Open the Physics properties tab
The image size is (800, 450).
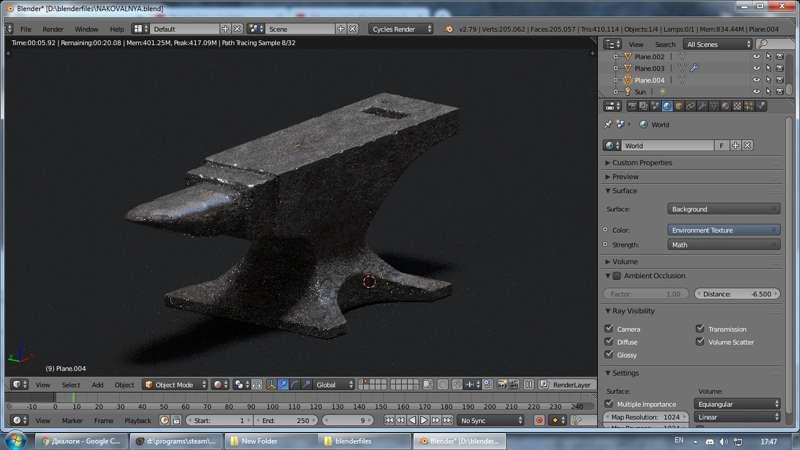761,106
